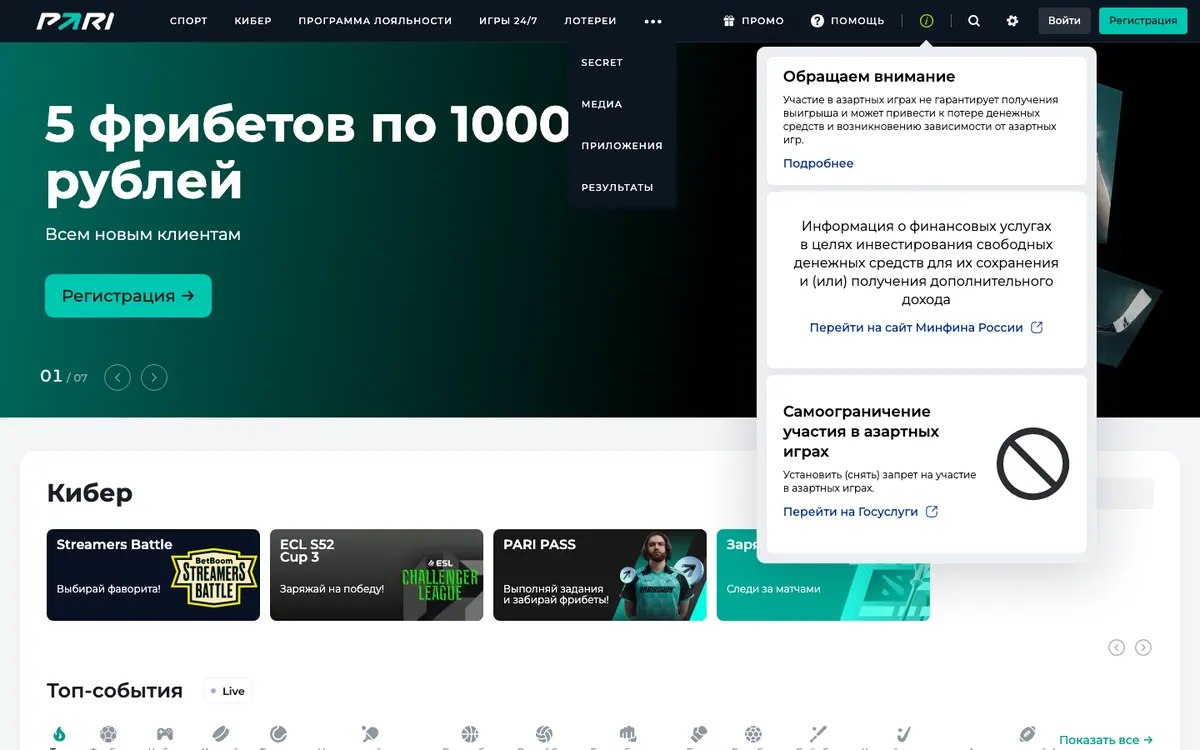Select the volleyball sport icon
Screen dimensions: 1200x750
tap(544, 734)
